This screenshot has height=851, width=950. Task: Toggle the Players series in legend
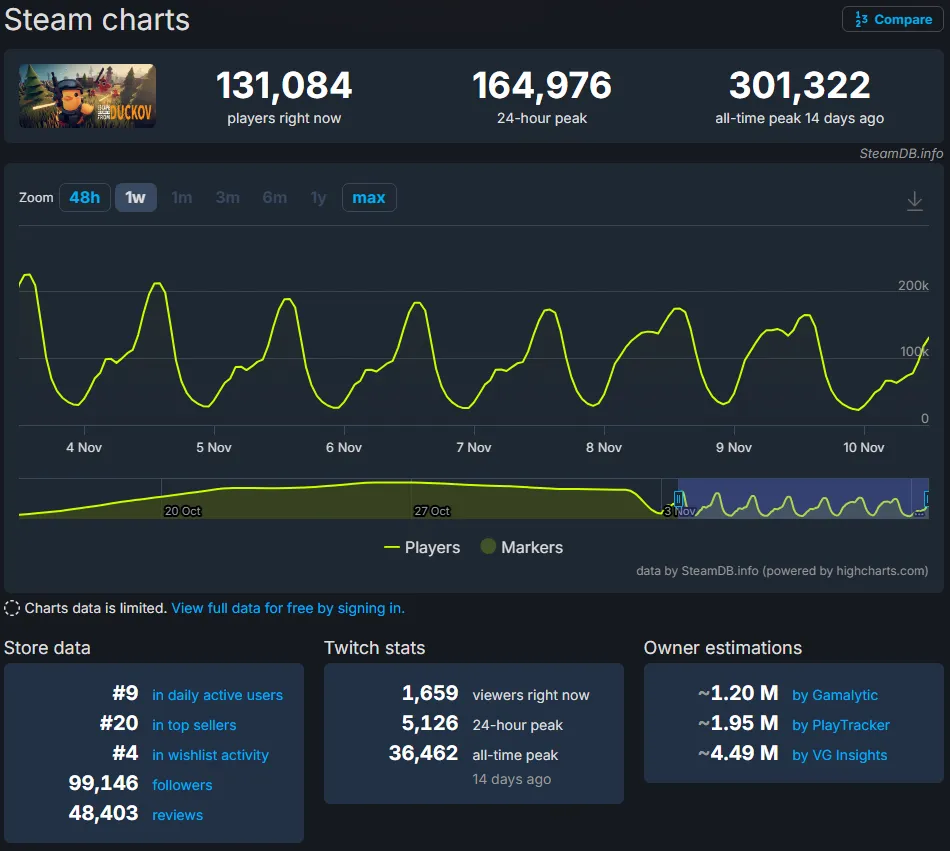[422, 547]
